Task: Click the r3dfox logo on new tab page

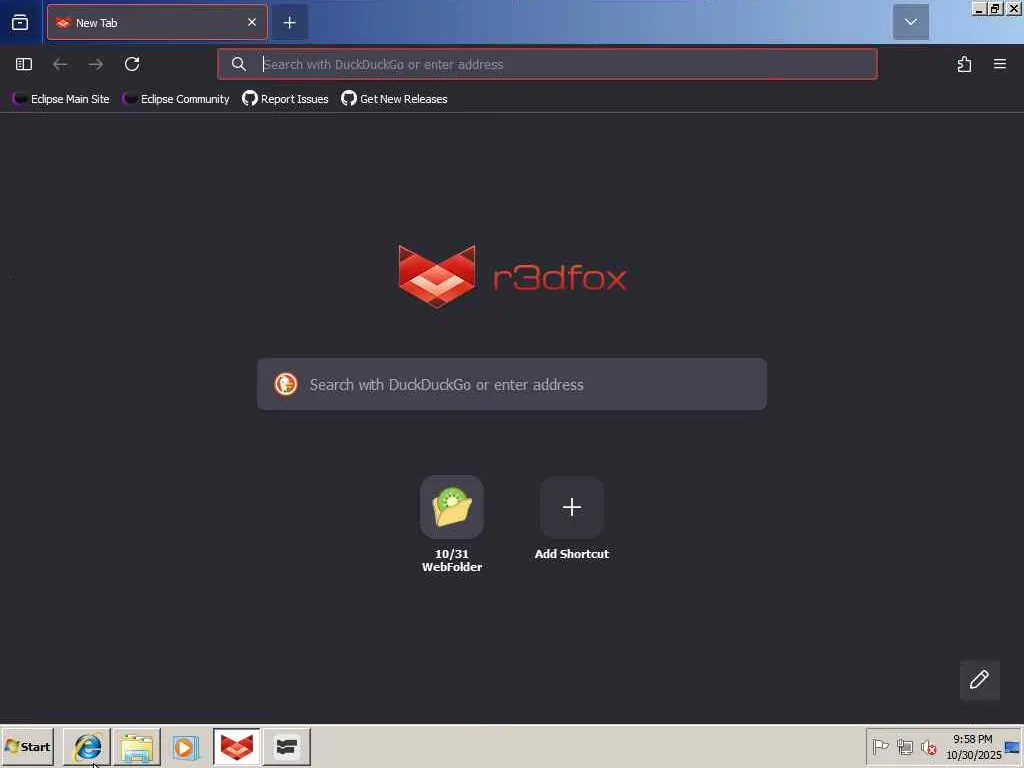Action: click(513, 277)
